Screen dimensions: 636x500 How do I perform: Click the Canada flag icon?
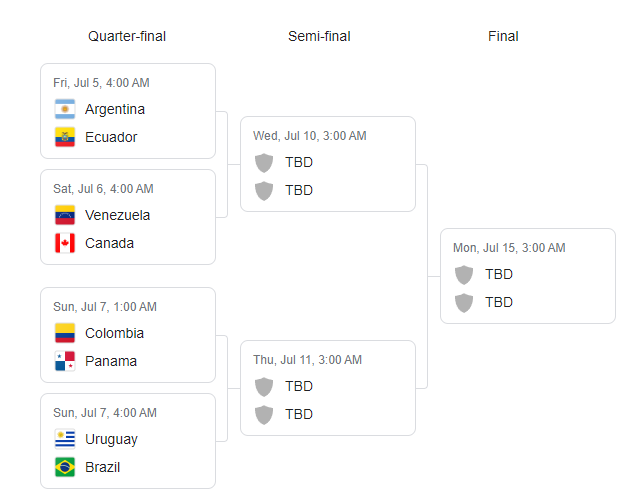65,243
